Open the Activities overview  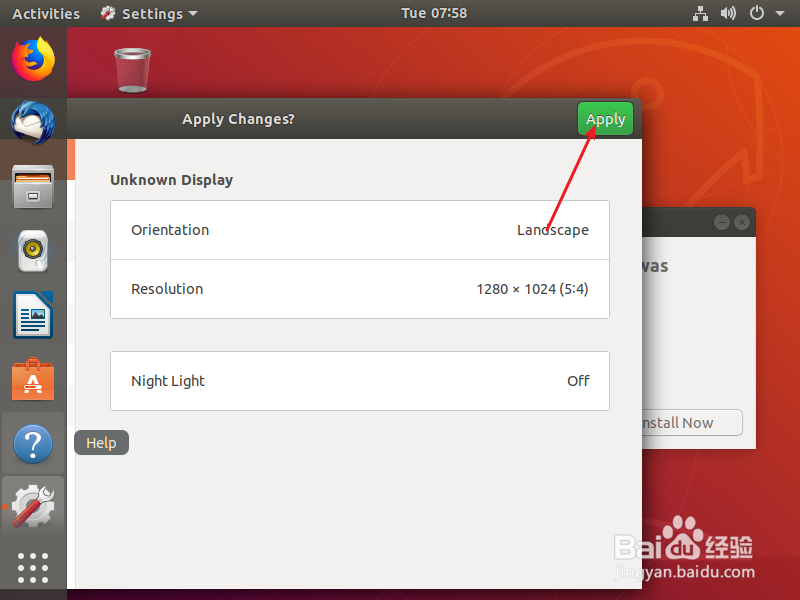click(x=46, y=13)
